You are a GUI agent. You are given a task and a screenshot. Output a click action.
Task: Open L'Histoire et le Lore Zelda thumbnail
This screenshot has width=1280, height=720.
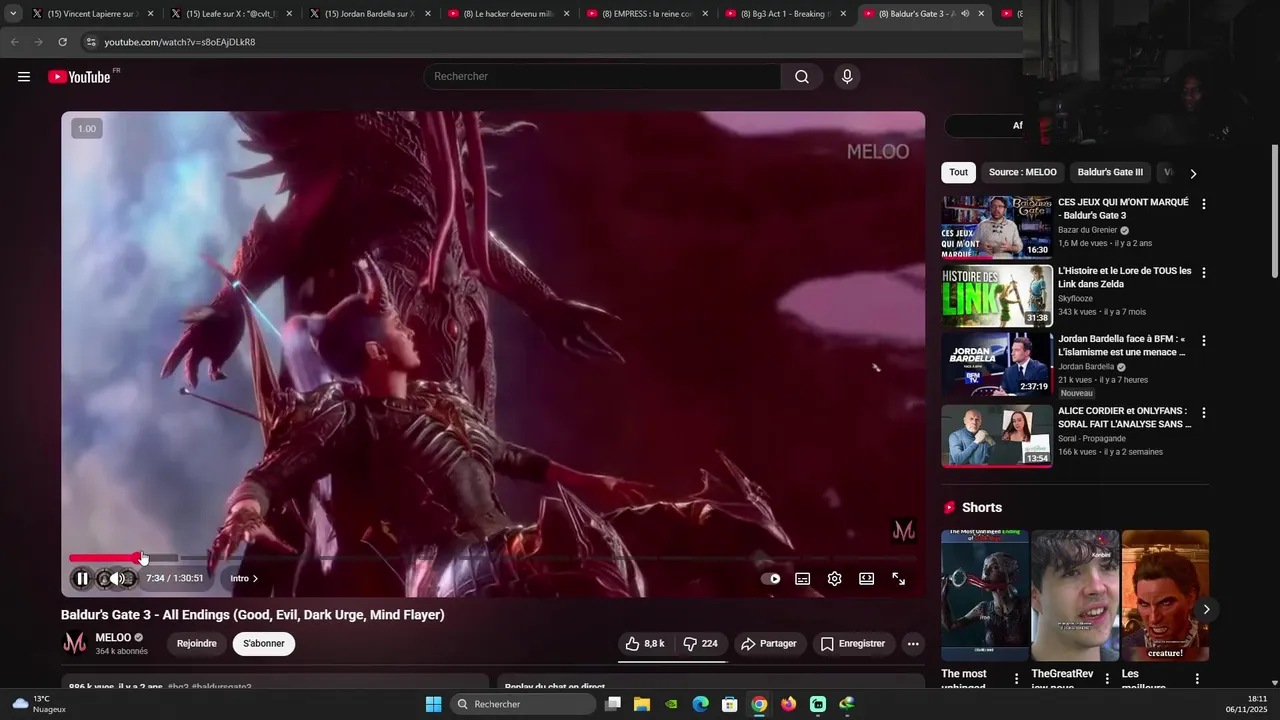[996, 296]
